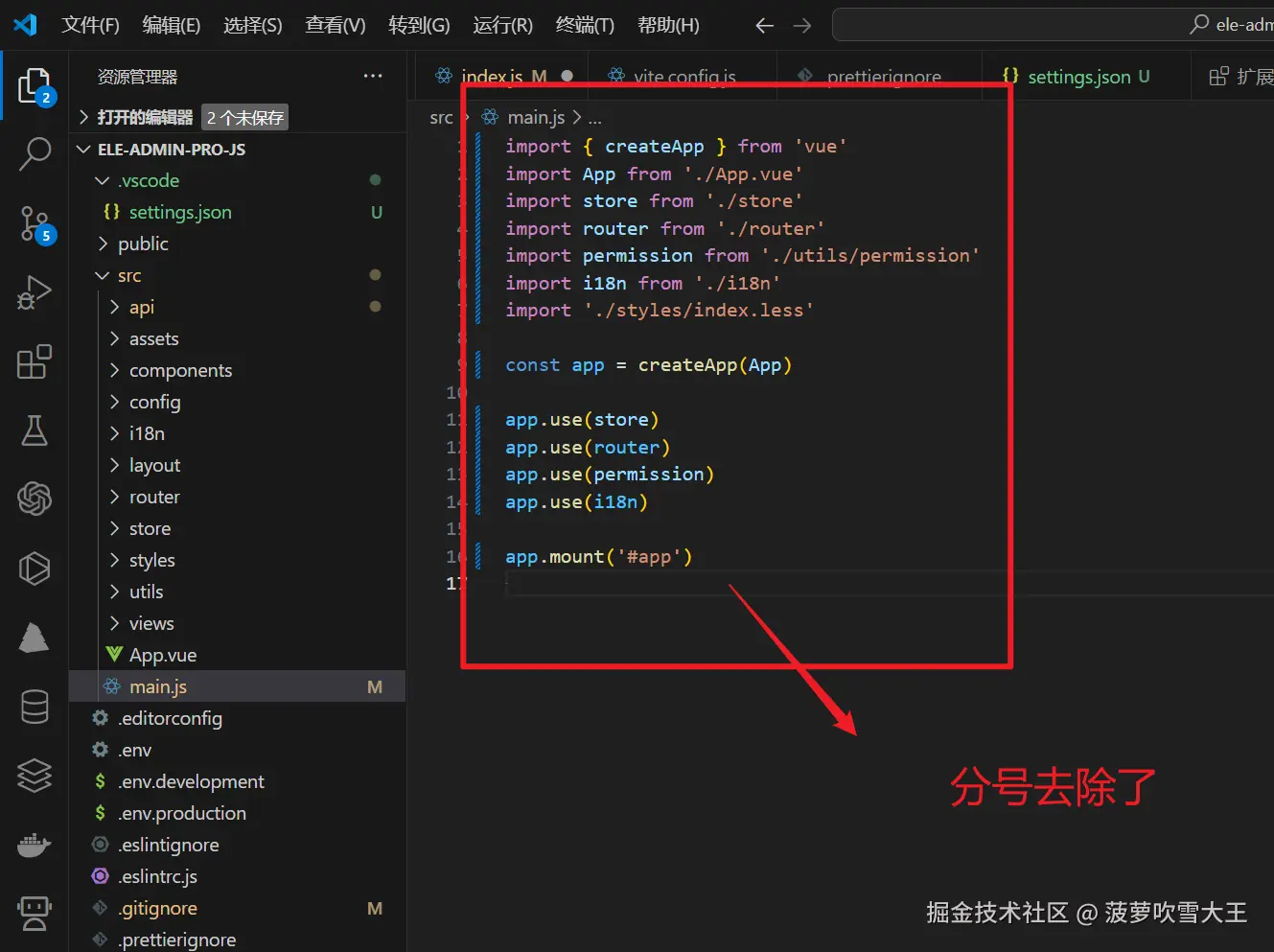Viewport: 1274px width, 952px height.
Task: Open the ChatGPT extension panel
Action: pyautogui.click(x=35, y=499)
